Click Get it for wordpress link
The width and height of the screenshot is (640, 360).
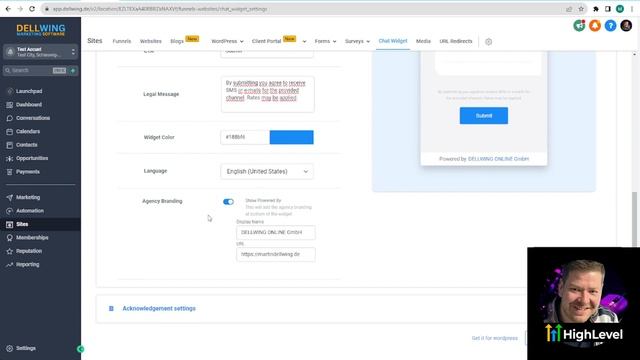click(494, 338)
